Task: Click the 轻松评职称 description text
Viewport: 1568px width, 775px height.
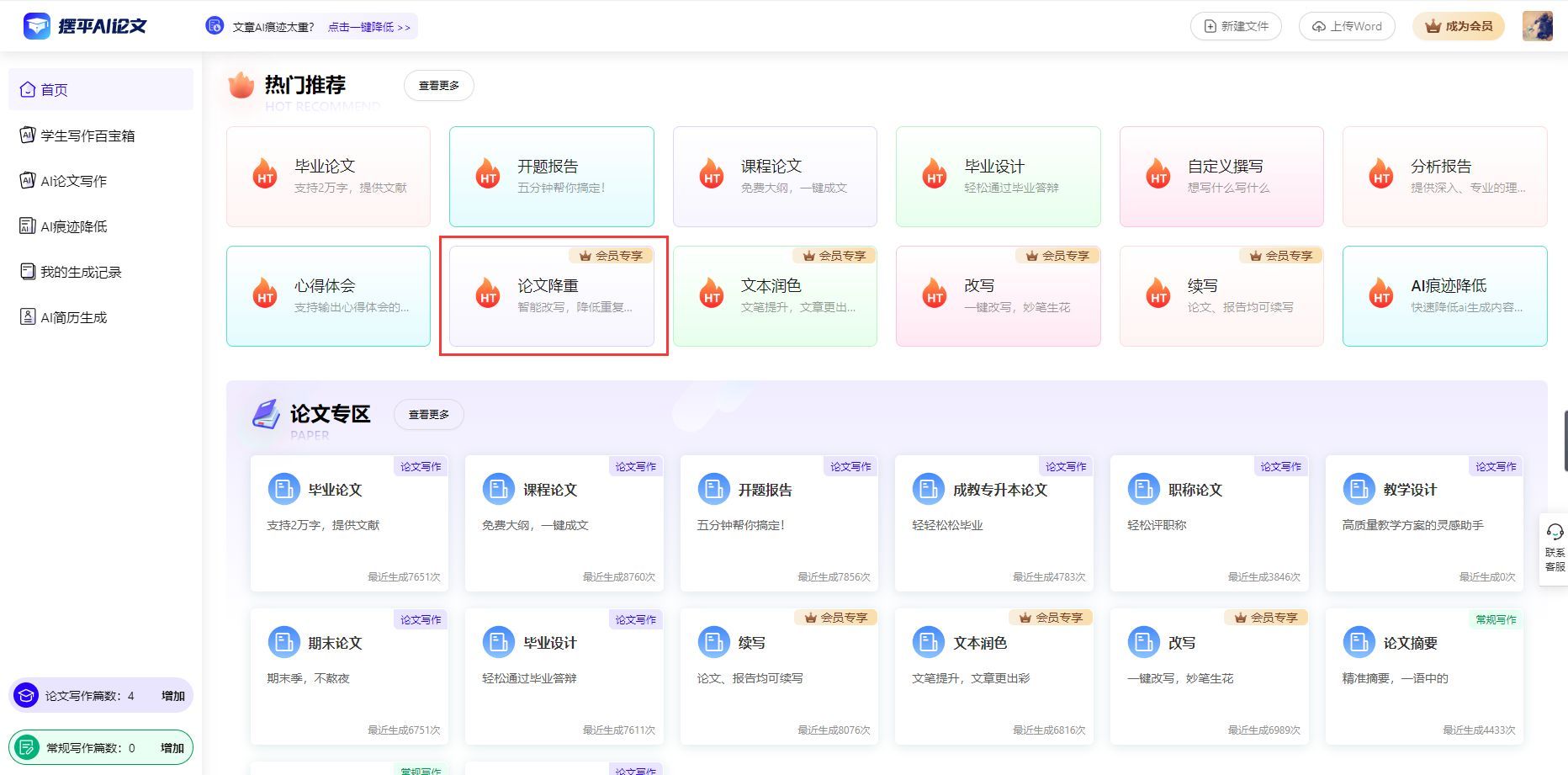Action: [1157, 525]
